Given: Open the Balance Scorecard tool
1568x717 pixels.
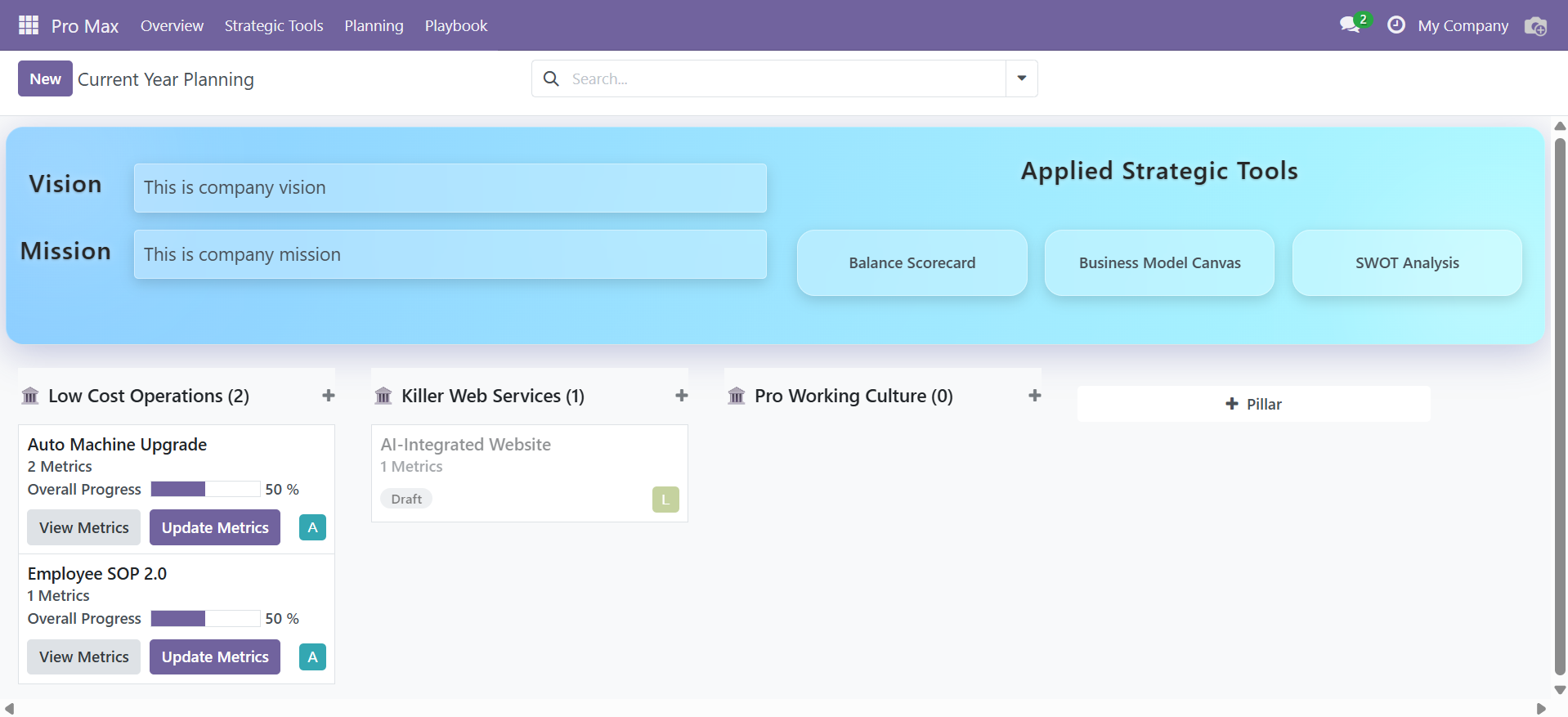Looking at the screenshot, I should pyautogui.click(x=912, y=262).
